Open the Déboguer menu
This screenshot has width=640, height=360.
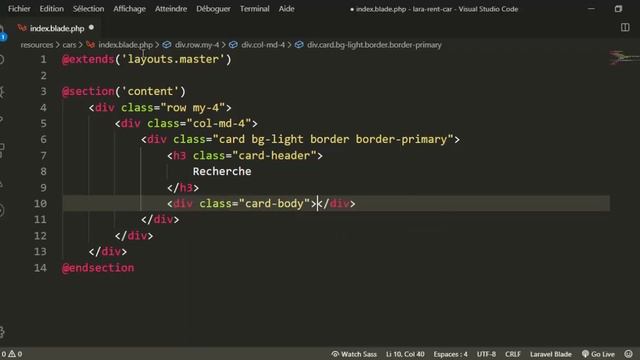[213, 9]
